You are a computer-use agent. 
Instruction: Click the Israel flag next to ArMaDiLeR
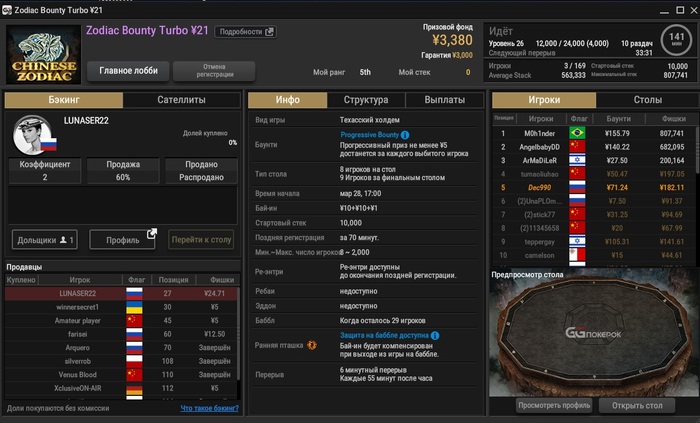point(577,160)
